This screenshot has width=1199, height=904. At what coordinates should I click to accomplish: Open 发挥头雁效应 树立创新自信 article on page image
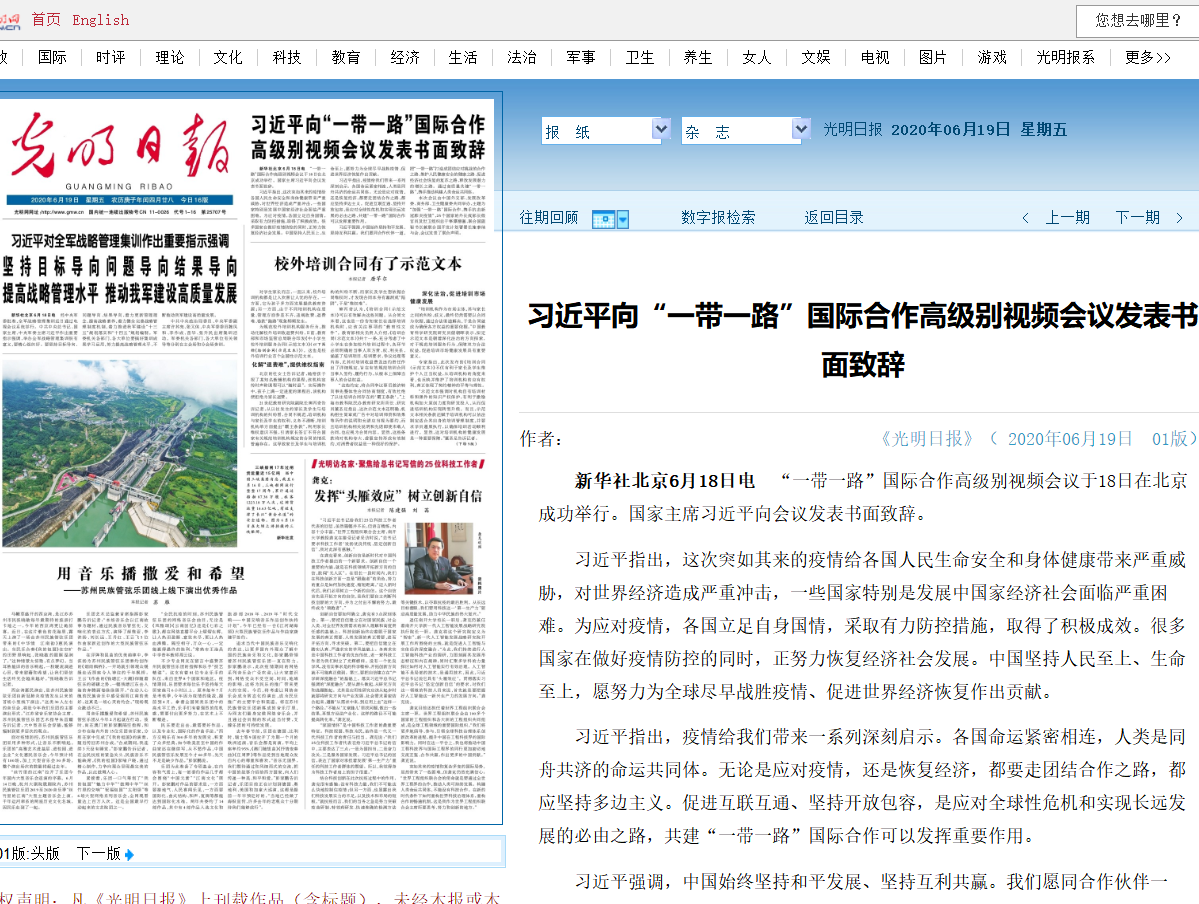[x=398, y=496]
